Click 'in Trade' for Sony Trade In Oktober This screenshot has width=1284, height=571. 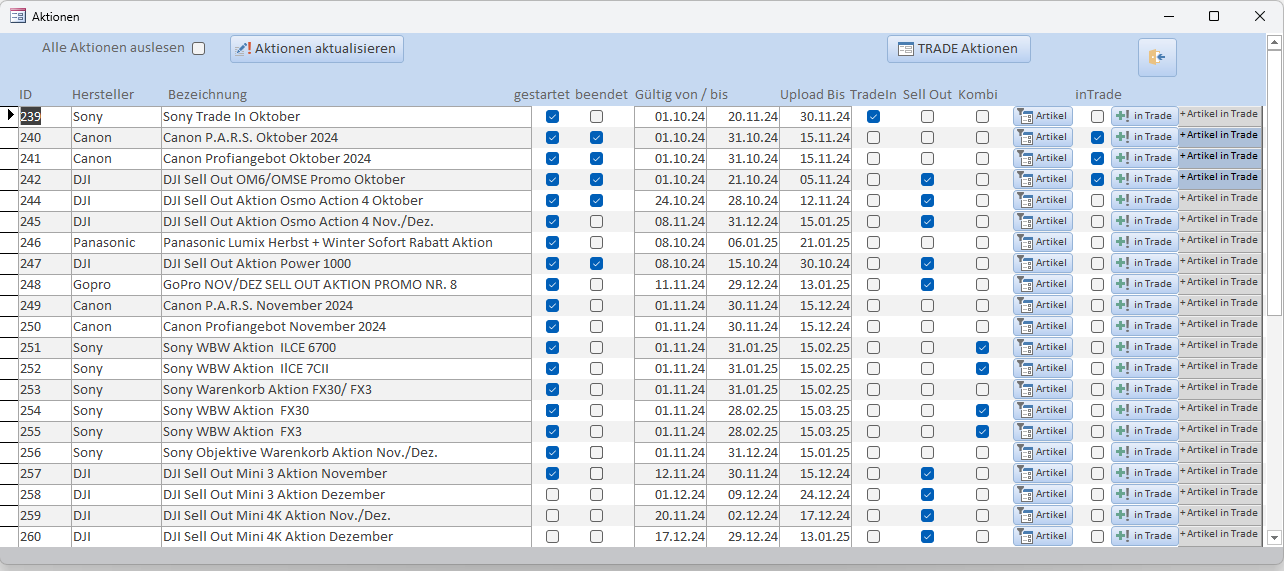(1144, 116)
